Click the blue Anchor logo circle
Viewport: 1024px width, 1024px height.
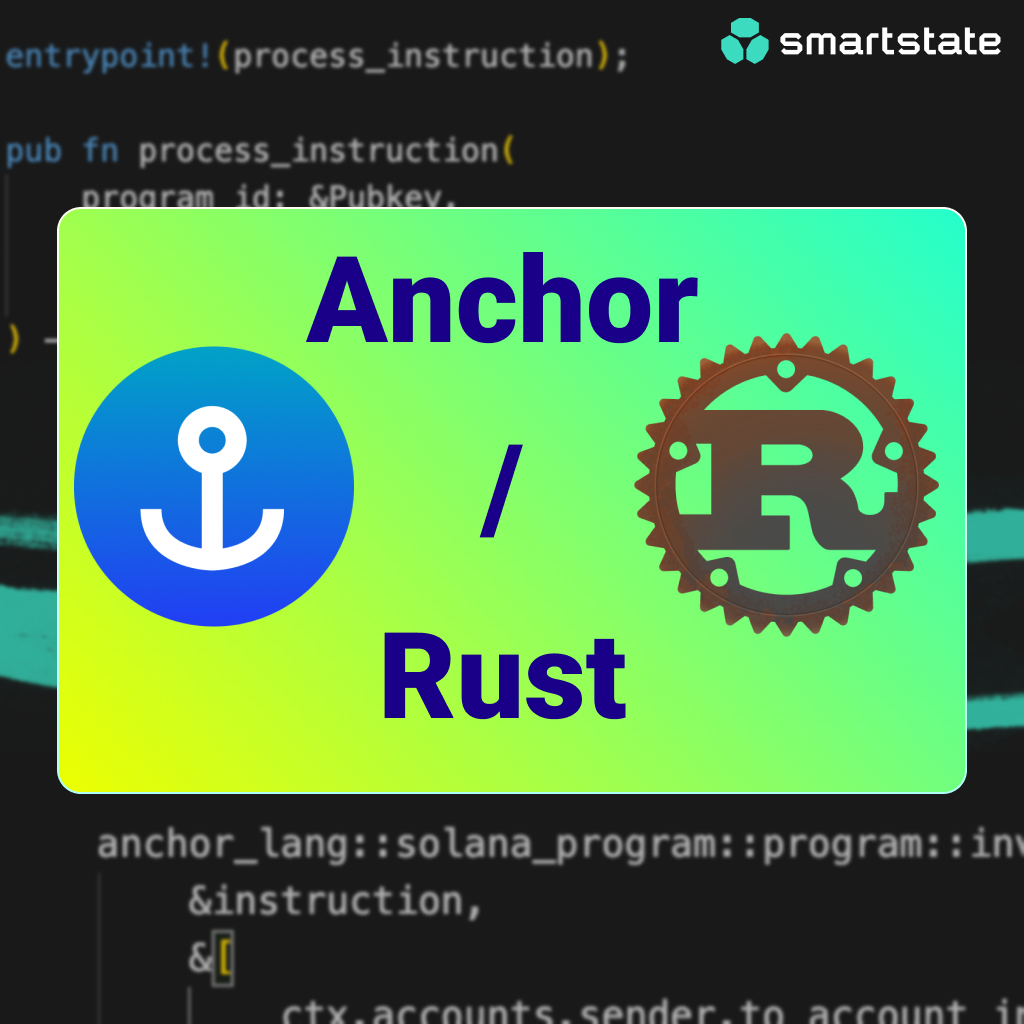[x=214, y=487]
